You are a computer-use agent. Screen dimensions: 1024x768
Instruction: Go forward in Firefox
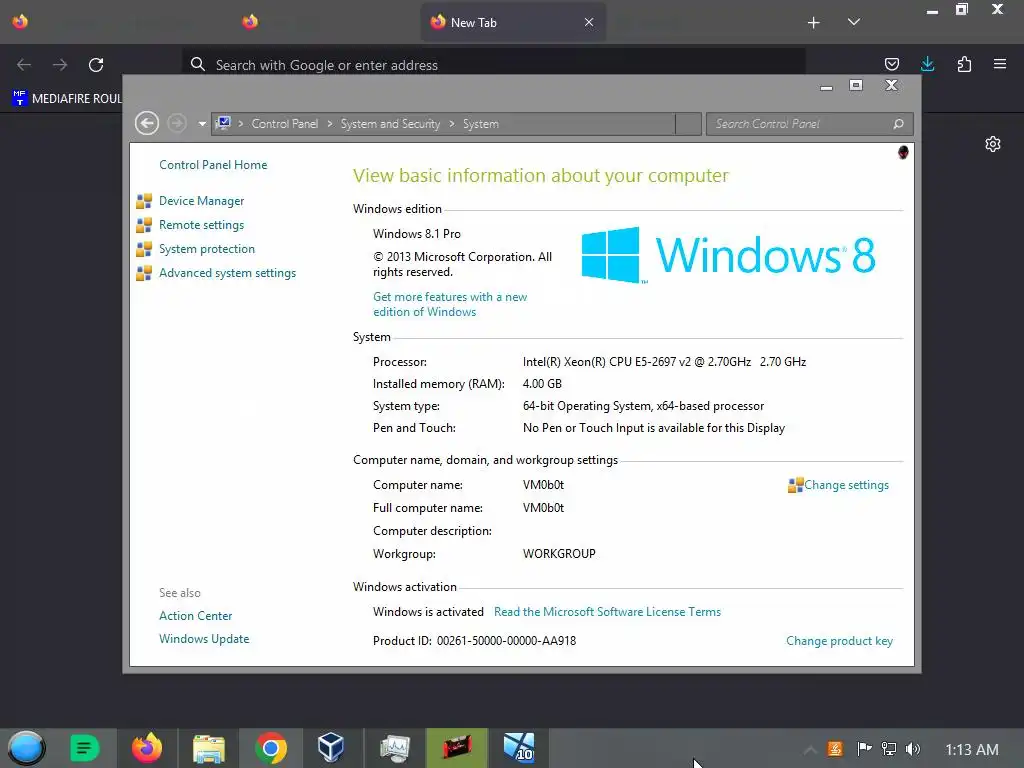[x=60, y=65]
